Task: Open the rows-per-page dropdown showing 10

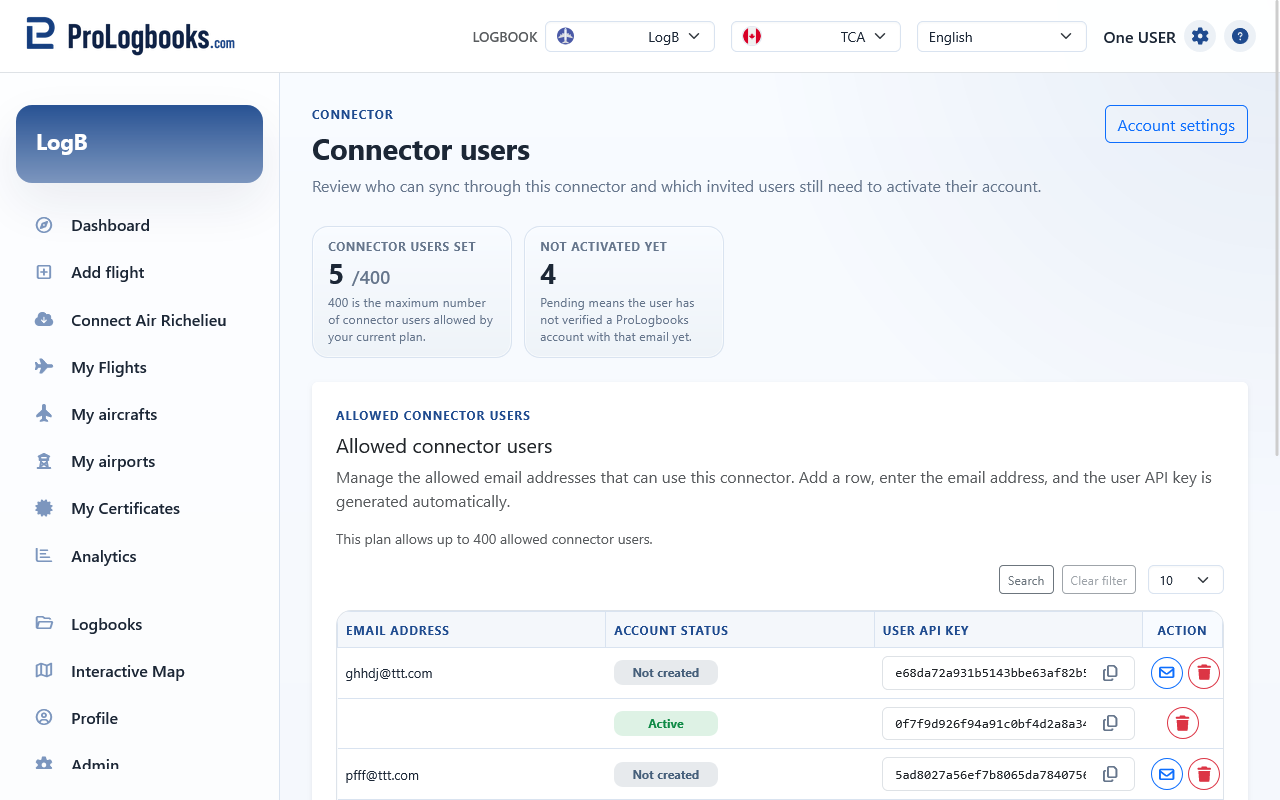Action: (1186, 580)
